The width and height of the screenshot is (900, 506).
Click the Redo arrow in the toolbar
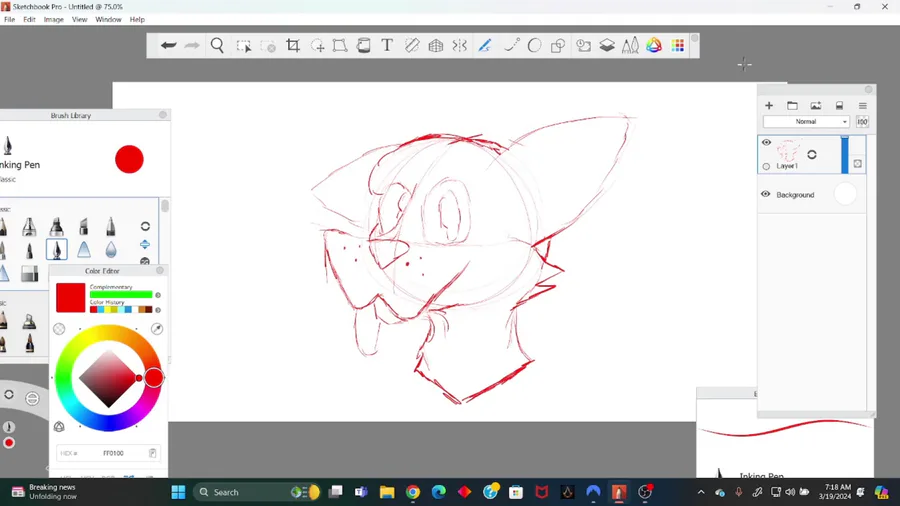(x=192, y=45)
